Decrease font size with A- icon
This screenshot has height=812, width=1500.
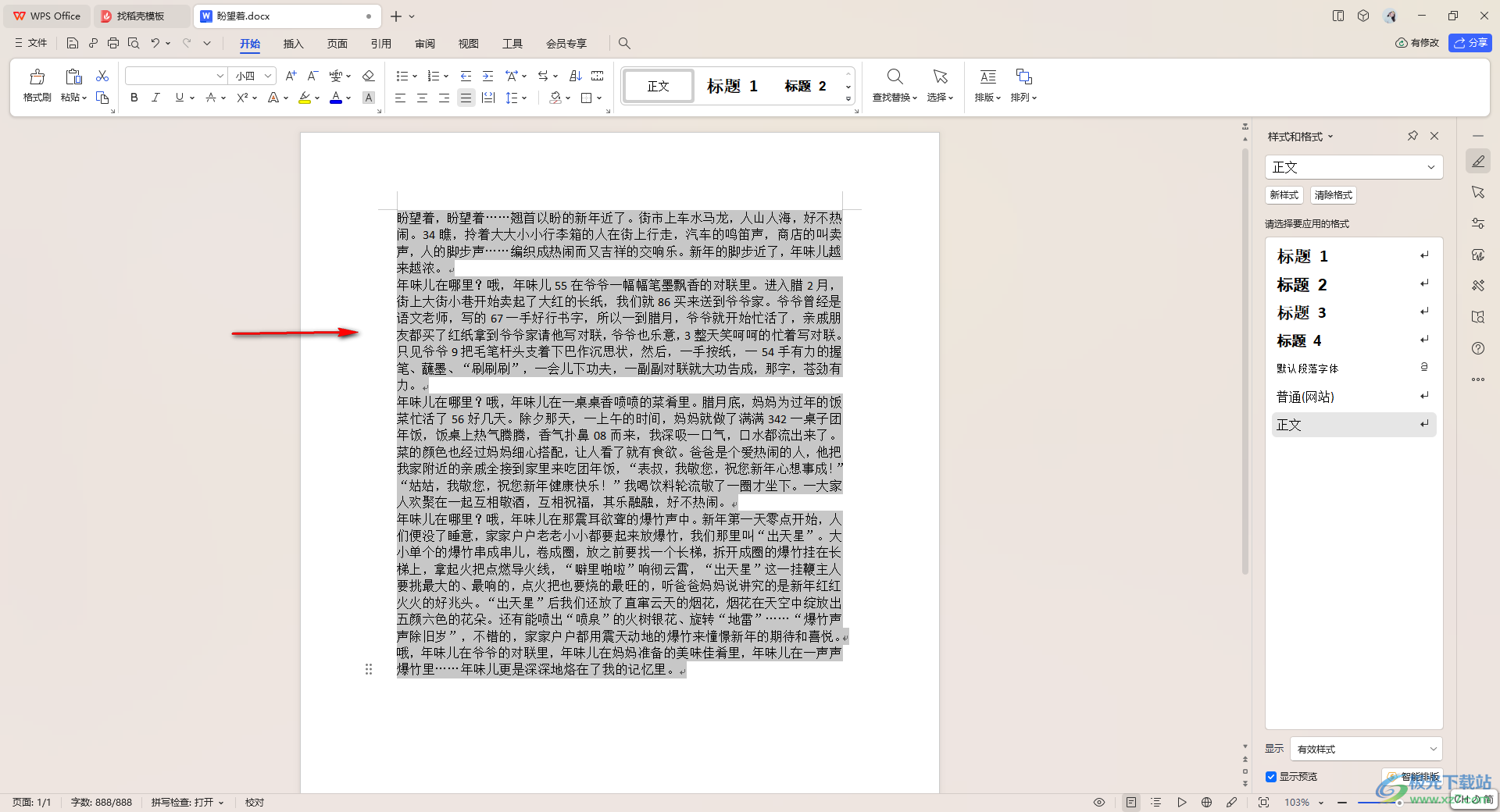[312, 76]
